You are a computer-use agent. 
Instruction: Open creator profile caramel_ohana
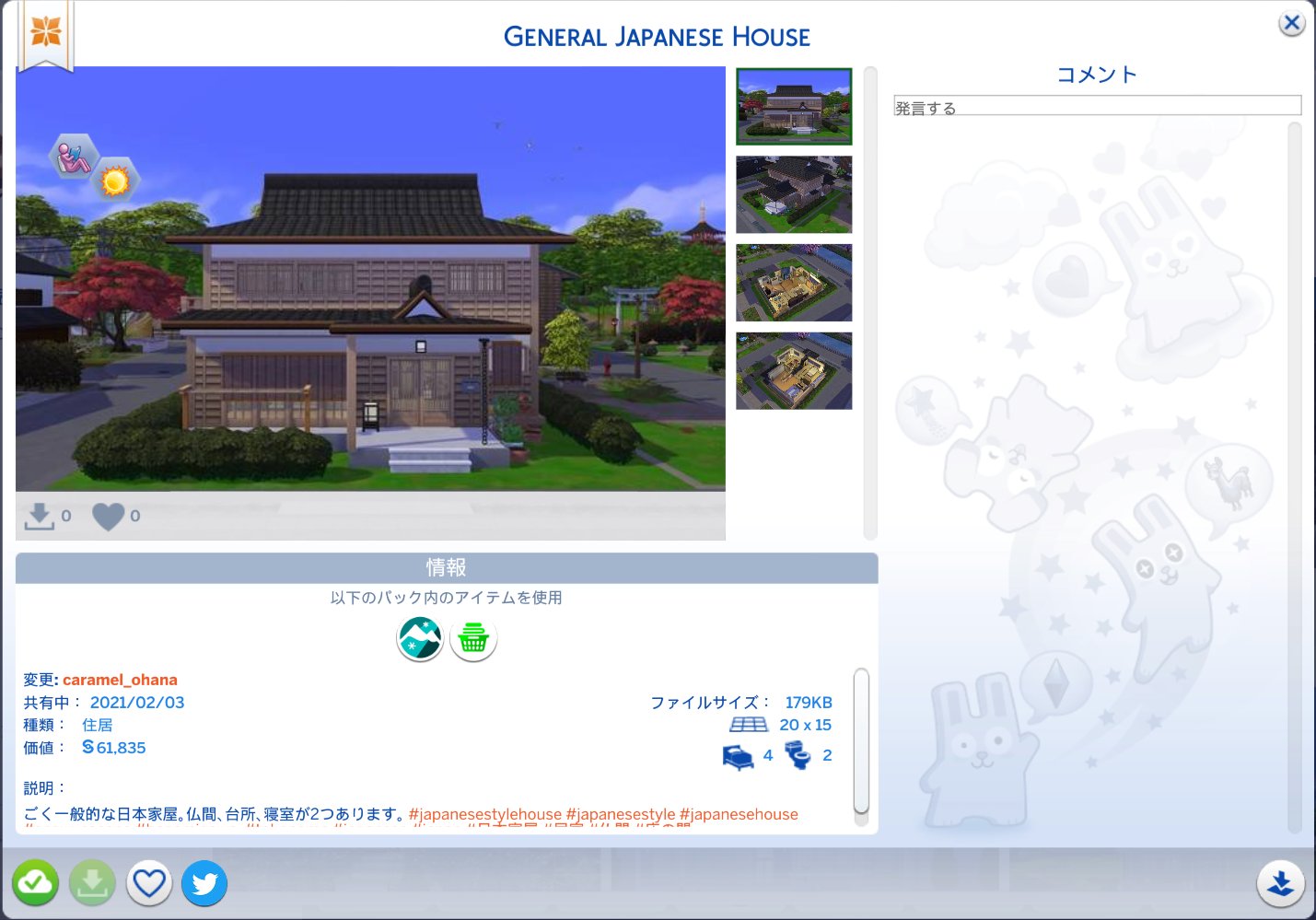pos(120,680)
